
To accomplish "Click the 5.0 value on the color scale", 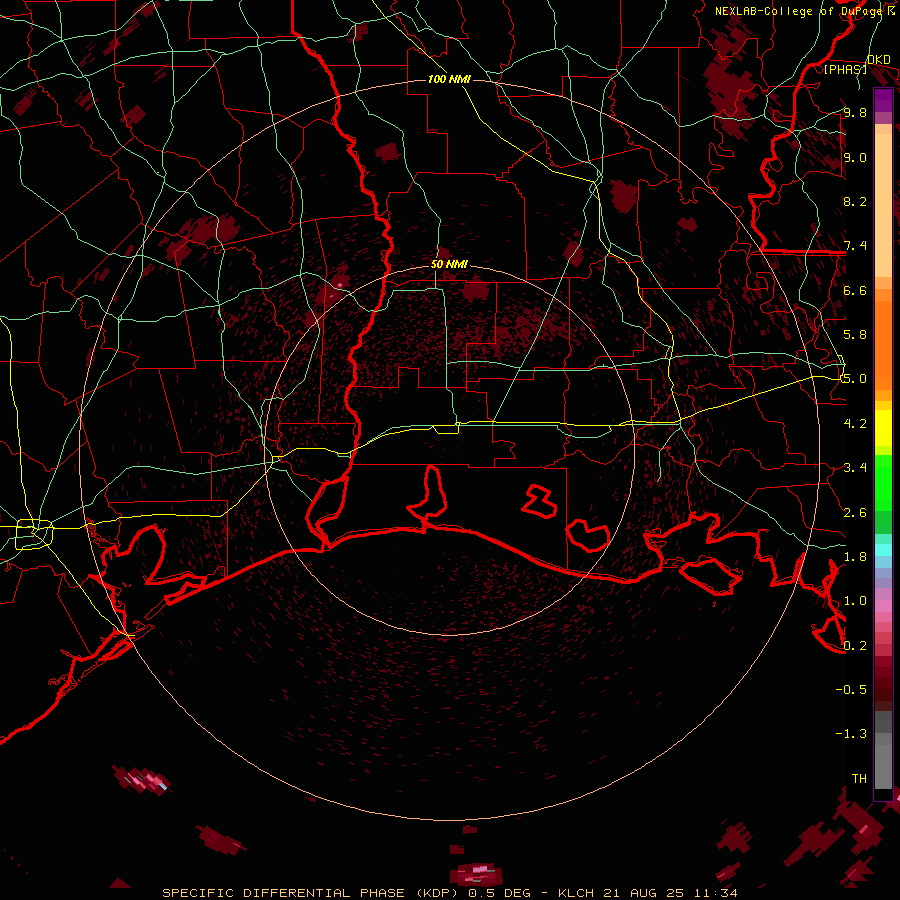I will tap(855, 379).
